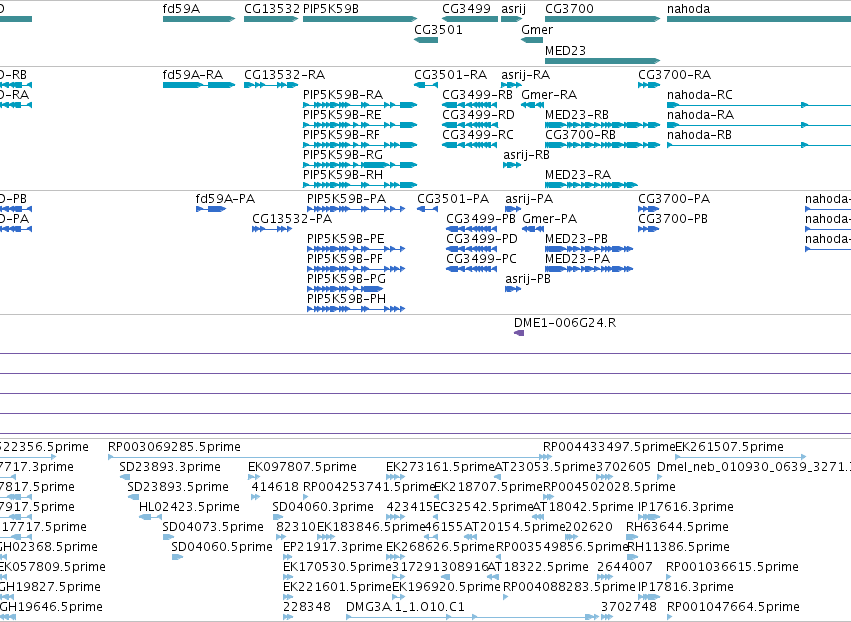Select the nahoda-RC transcript label
This screenshot has height=622, width=851.
pyautogui.click(x=700, y=95)
